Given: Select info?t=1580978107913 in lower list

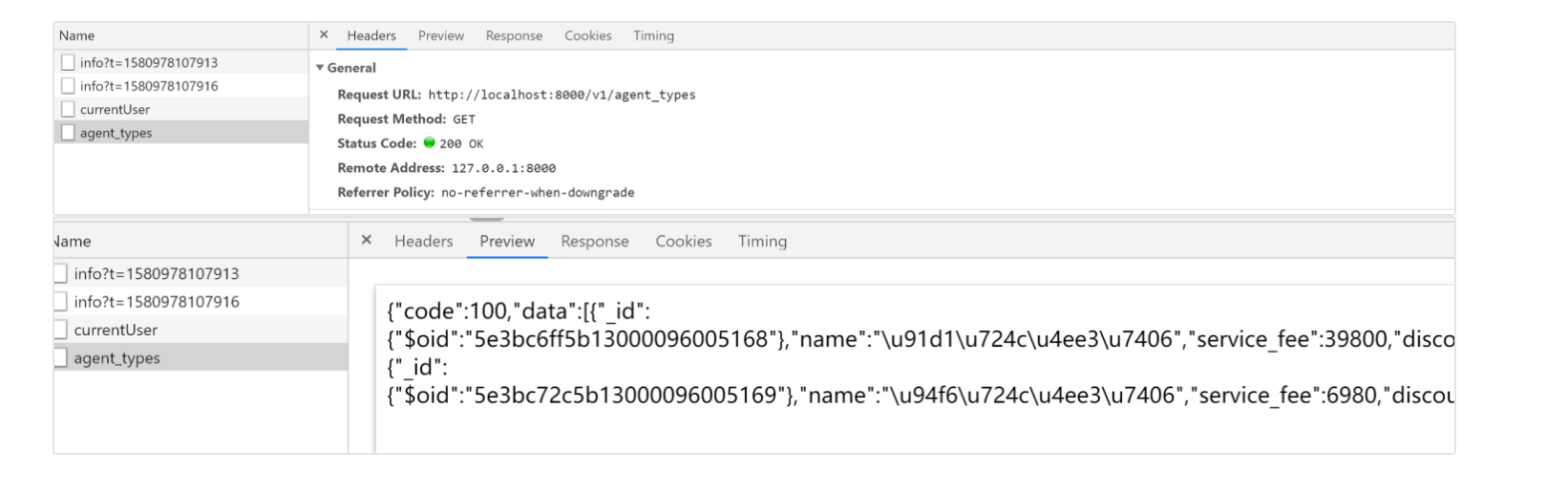Looking at the screenshot, I should (201, 273).
